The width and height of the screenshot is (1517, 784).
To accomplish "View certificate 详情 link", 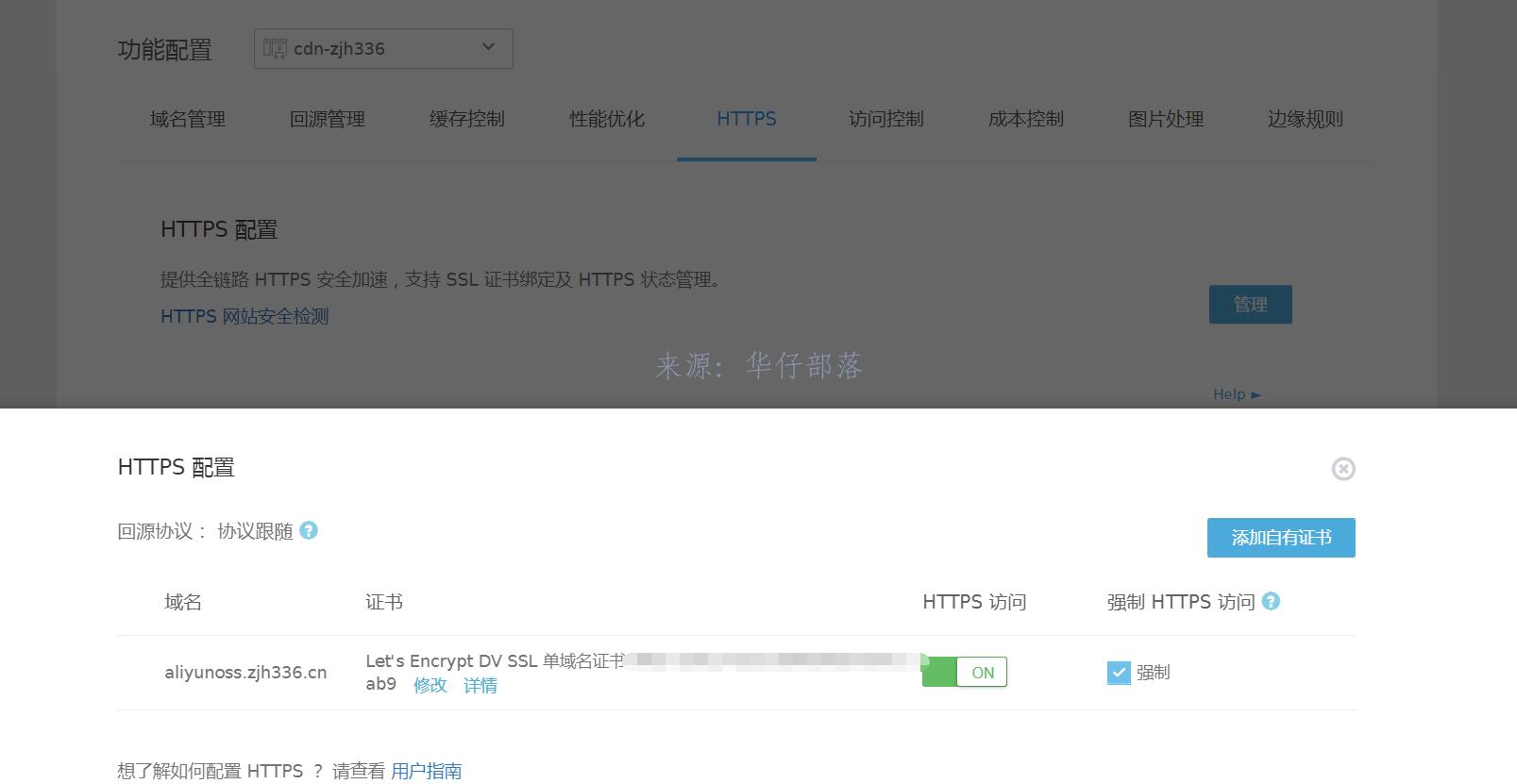I will (x=480, y=685).
